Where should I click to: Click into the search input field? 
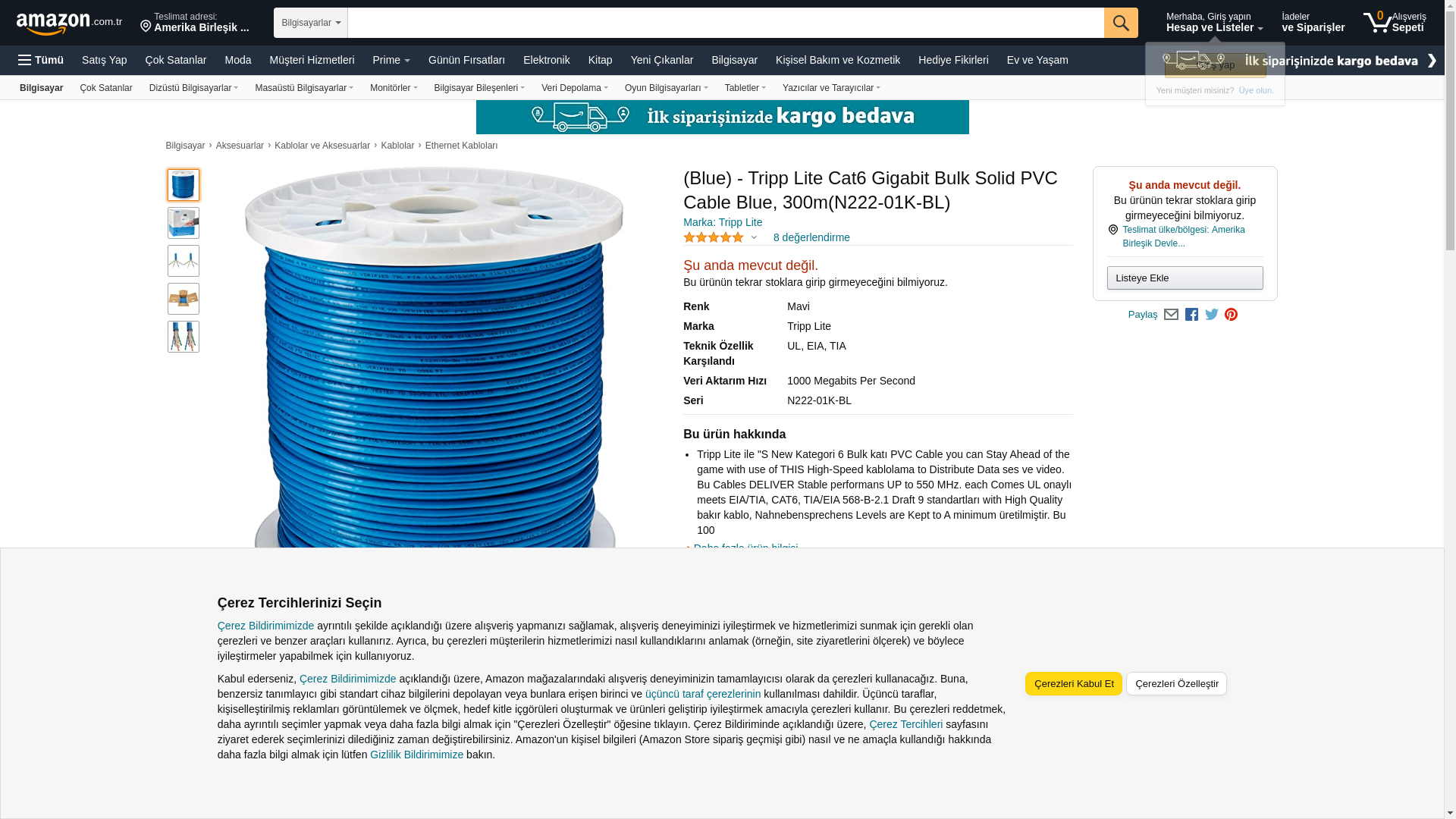click(x=726, y=23)
